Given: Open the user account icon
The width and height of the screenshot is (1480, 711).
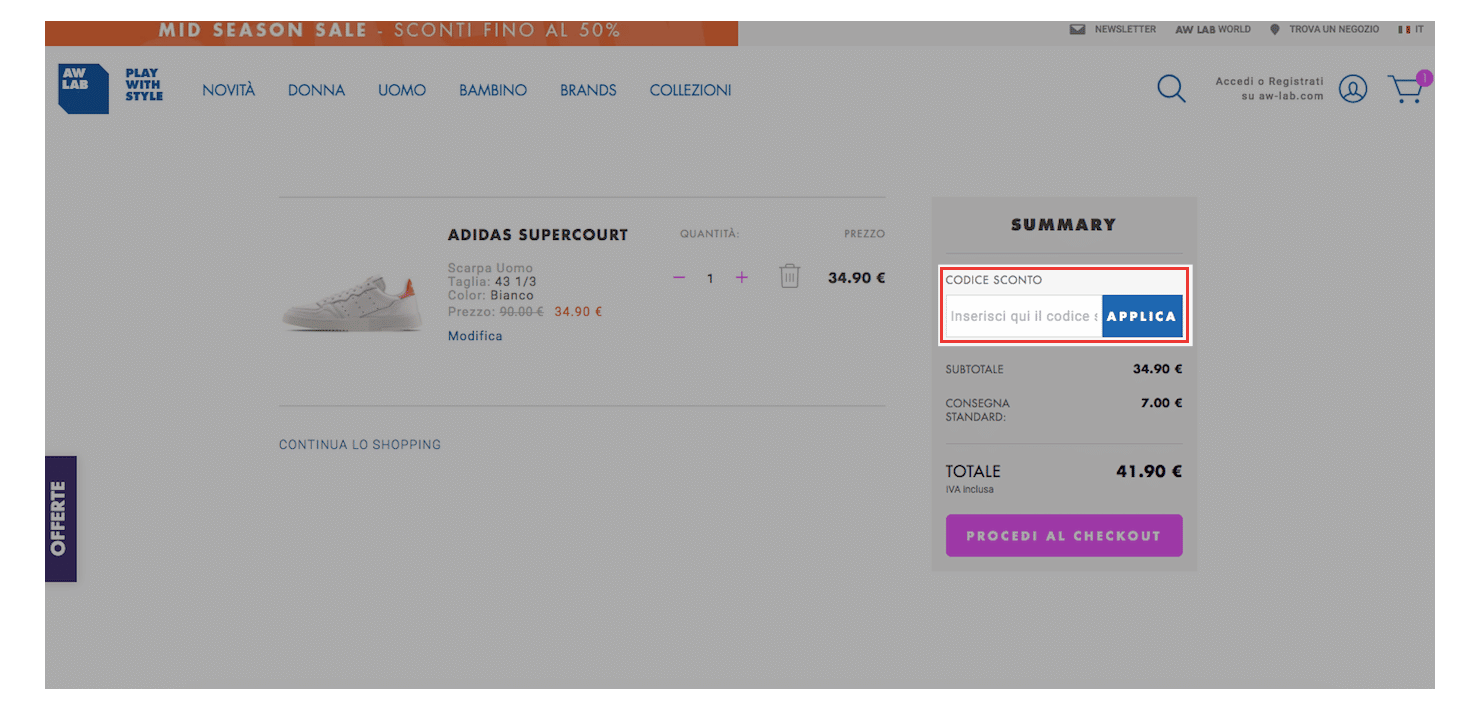Looking at the screenshot, I should click(1352, 89).
